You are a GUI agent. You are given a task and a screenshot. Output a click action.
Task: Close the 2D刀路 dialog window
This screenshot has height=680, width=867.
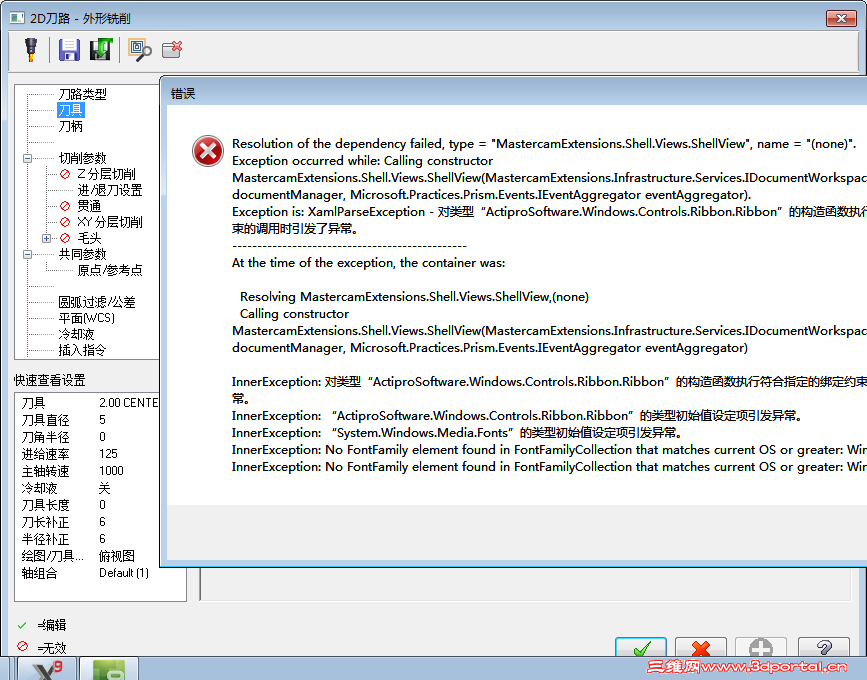pyautogui.click(x=841, y=18)
